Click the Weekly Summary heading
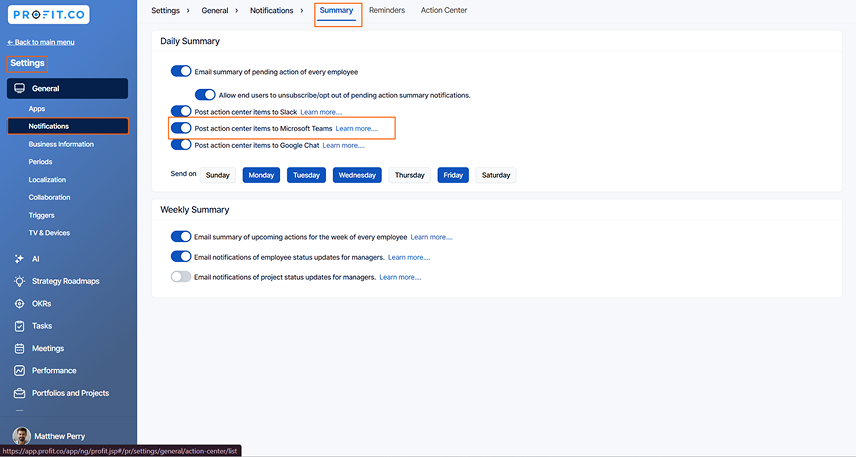This screenshot has width=856, height=457. (194, 210)
